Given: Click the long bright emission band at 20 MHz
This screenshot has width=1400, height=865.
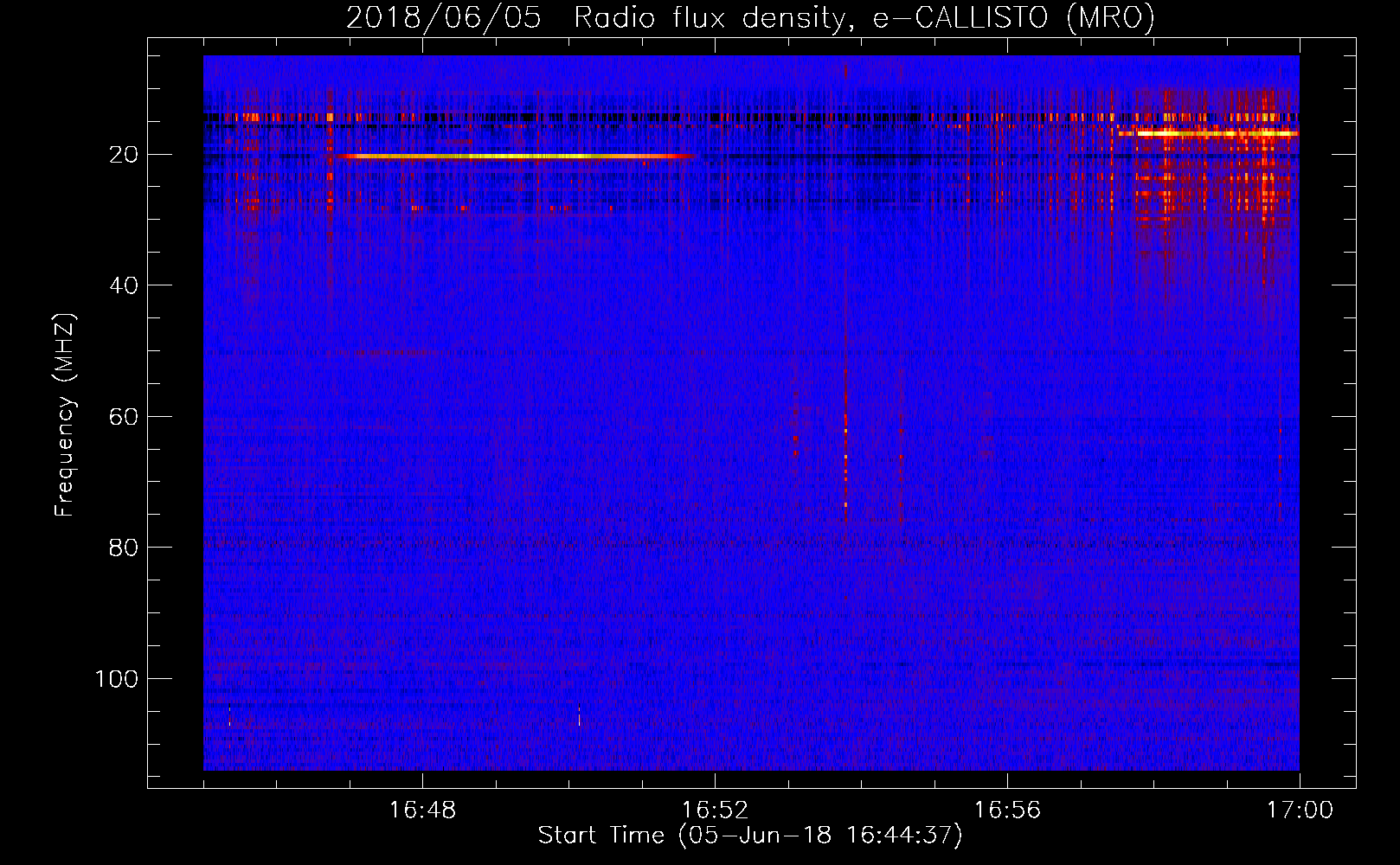Looking at the screenshot, I should point(514,157).
